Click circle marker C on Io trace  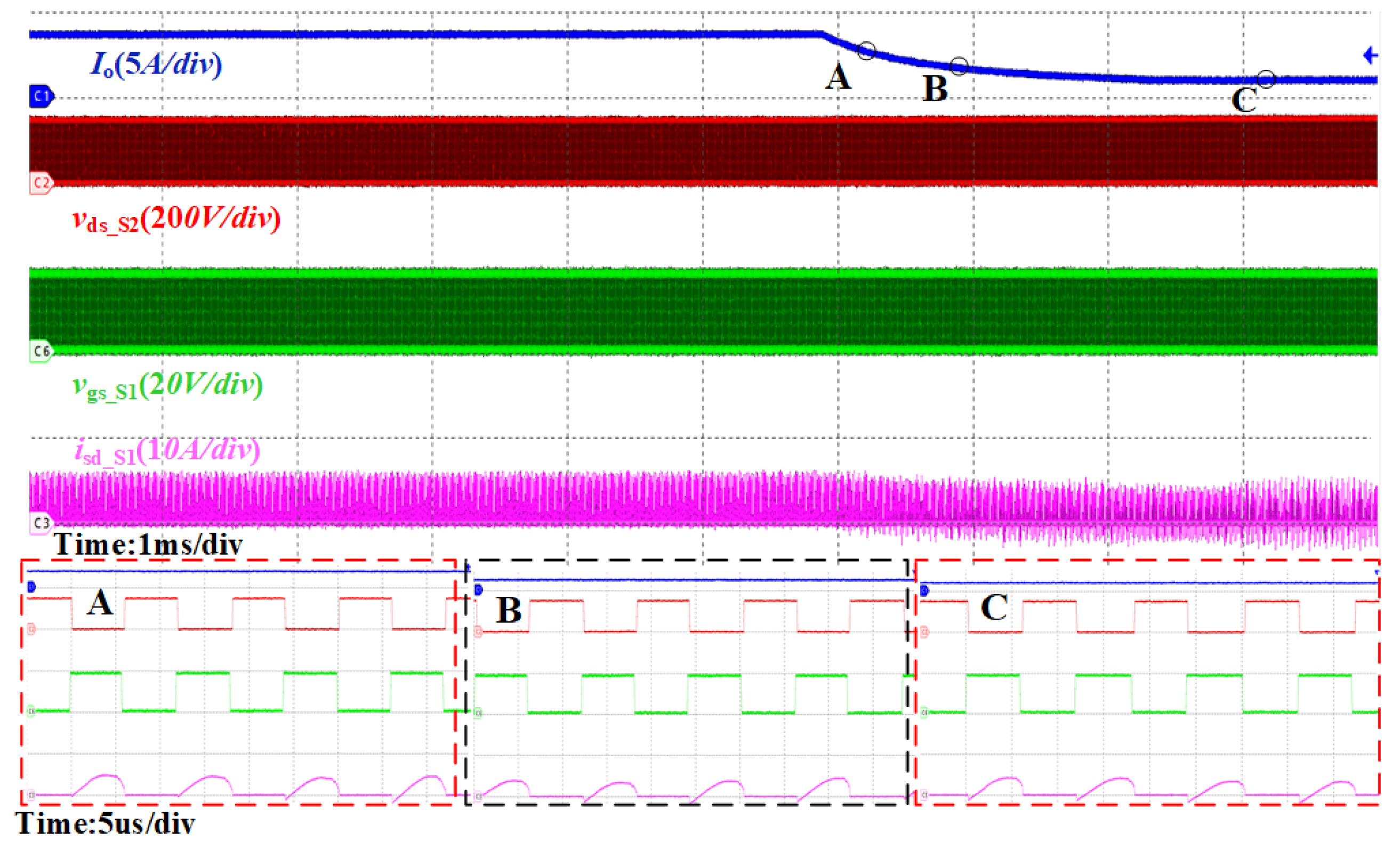tap(1266, 79)
